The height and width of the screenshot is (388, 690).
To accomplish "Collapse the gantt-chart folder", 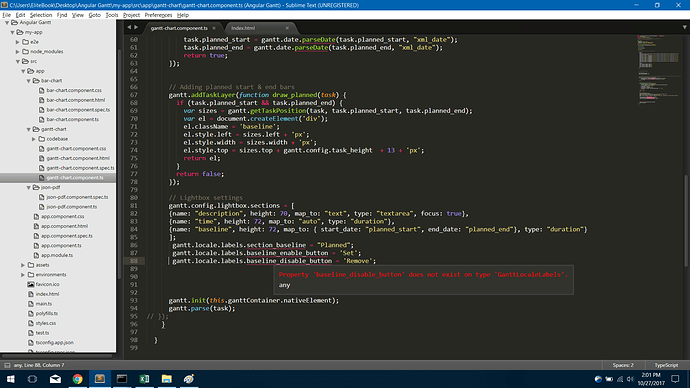I will [x=28, y=129].
